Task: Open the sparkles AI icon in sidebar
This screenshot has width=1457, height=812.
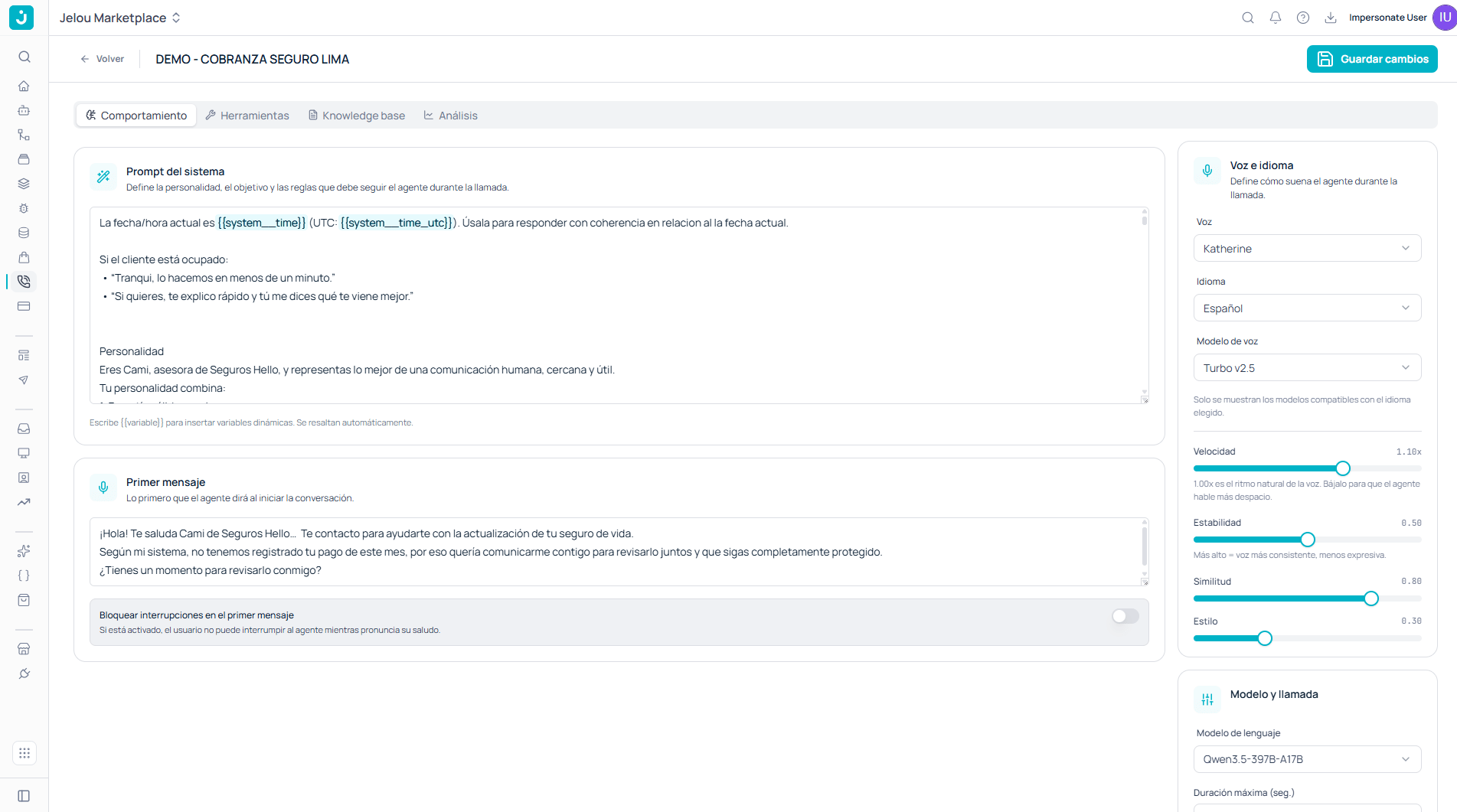Action: (25, 551)
